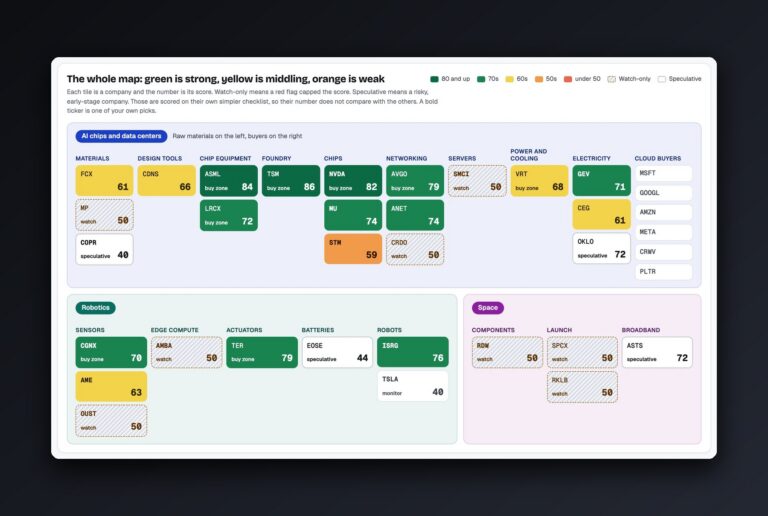Click the CHIP EQUIPMENT column heading

[x=225, y=159]
